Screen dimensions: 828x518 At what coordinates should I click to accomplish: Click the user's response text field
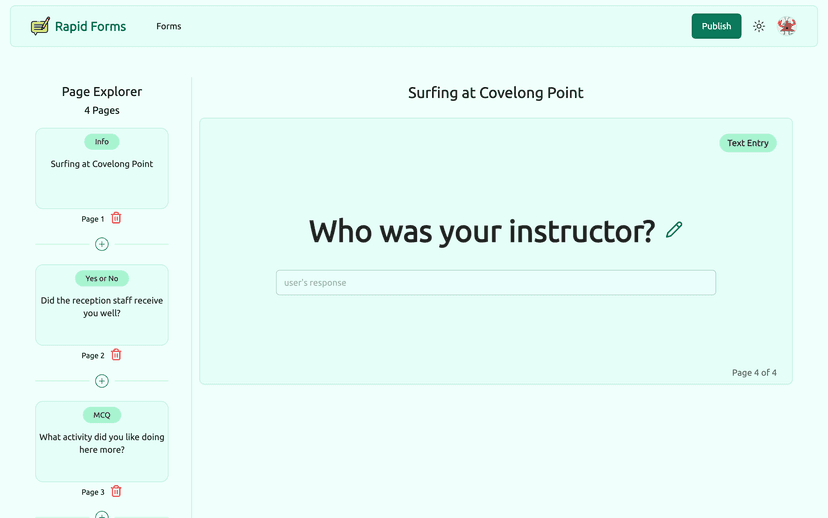click(x=496, y=283)
